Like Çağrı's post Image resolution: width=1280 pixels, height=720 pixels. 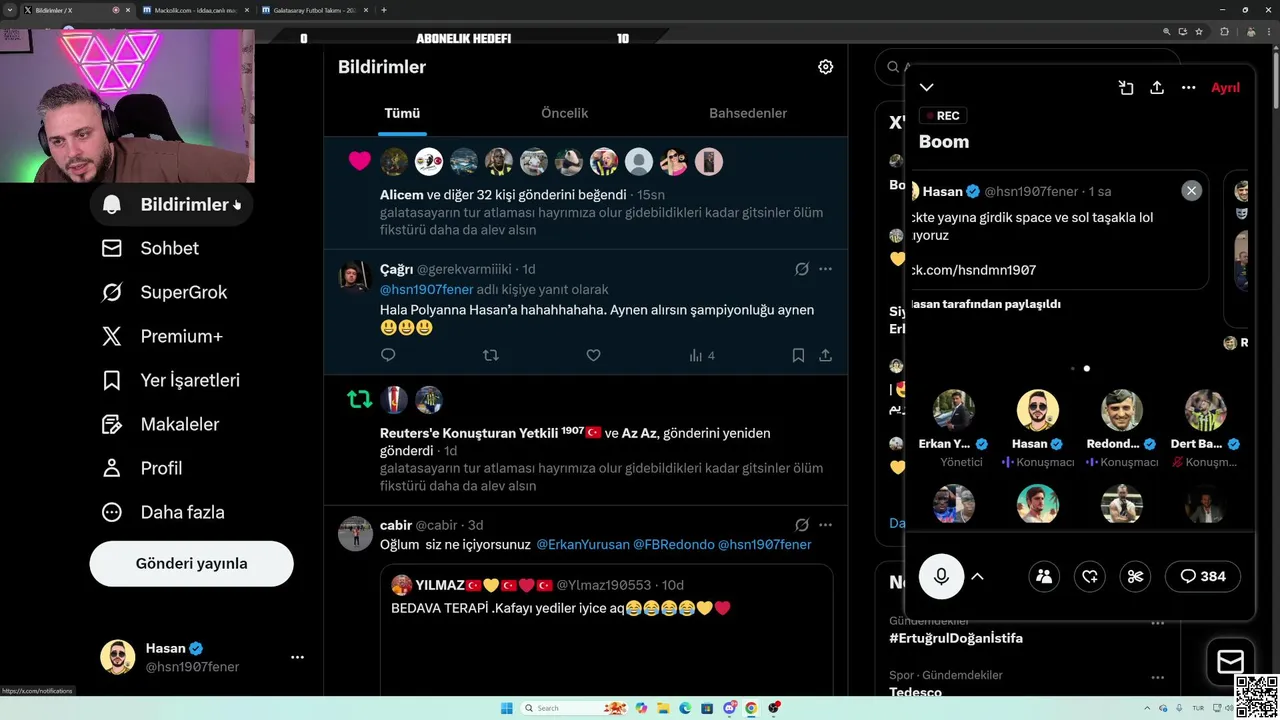click(x=593, y=355)
